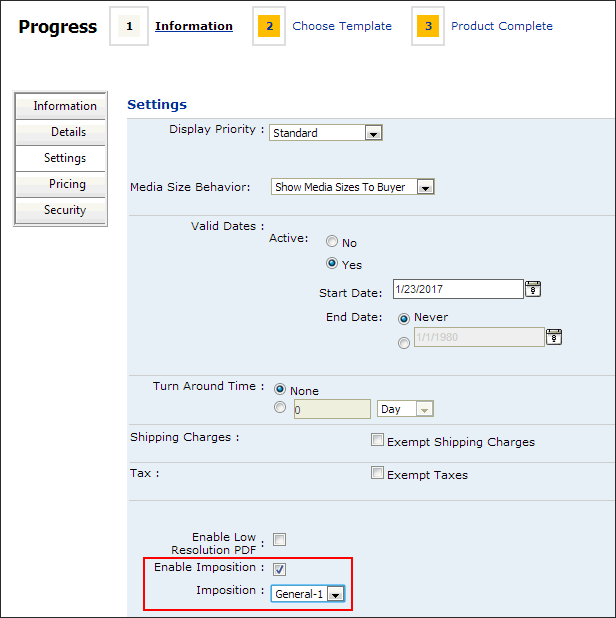The width and height of the screenshot is (616, 618).
Task: Tick the Exempt Taxes checkbox
Action: [x=377, y=473]
